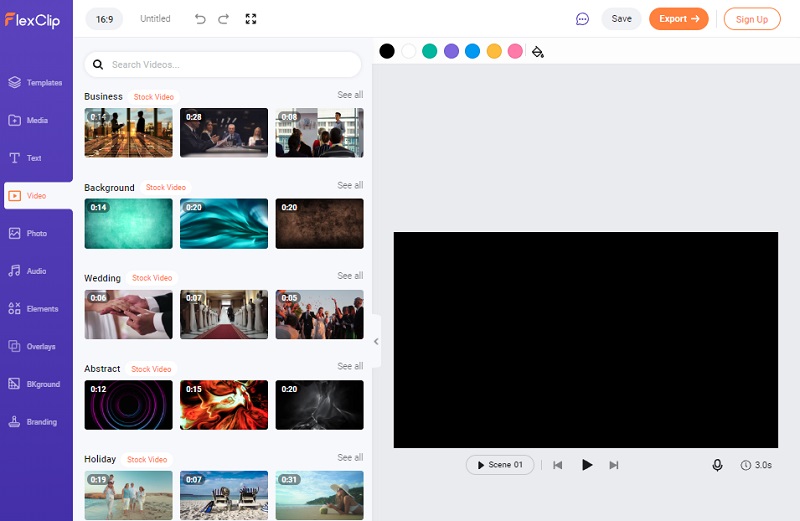Select the teal Background video thumbnail

point(128,223)
